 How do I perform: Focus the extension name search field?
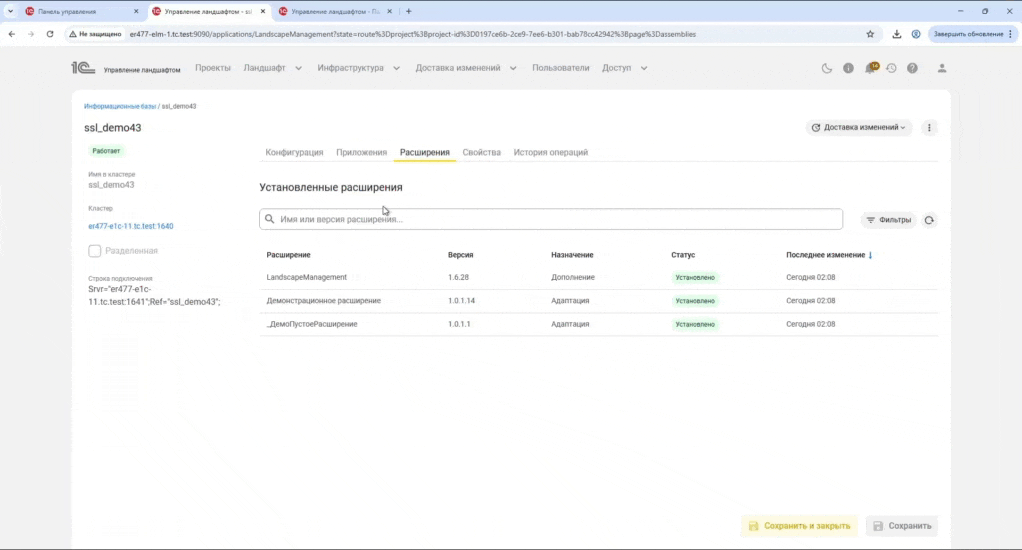(551, 219)
